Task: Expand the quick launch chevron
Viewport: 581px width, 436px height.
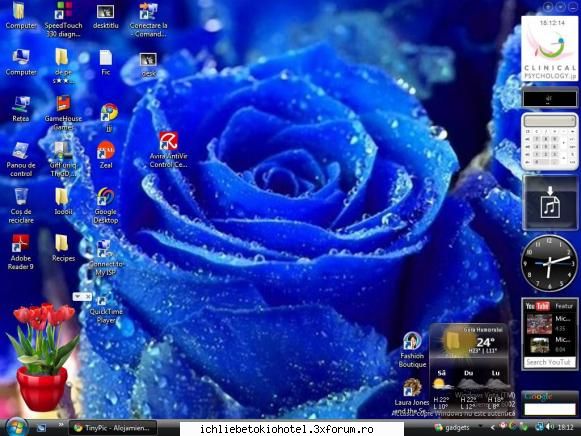Action: [x=60, y=425]
